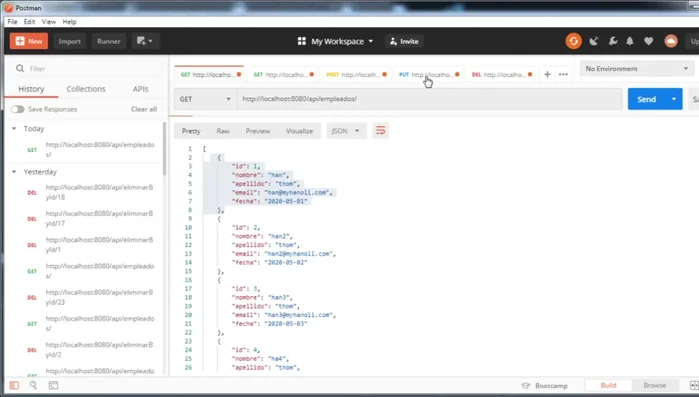Viewport: 699px width, 397px height.
Task: Open the user avatar menu
Action: point(670,41)
